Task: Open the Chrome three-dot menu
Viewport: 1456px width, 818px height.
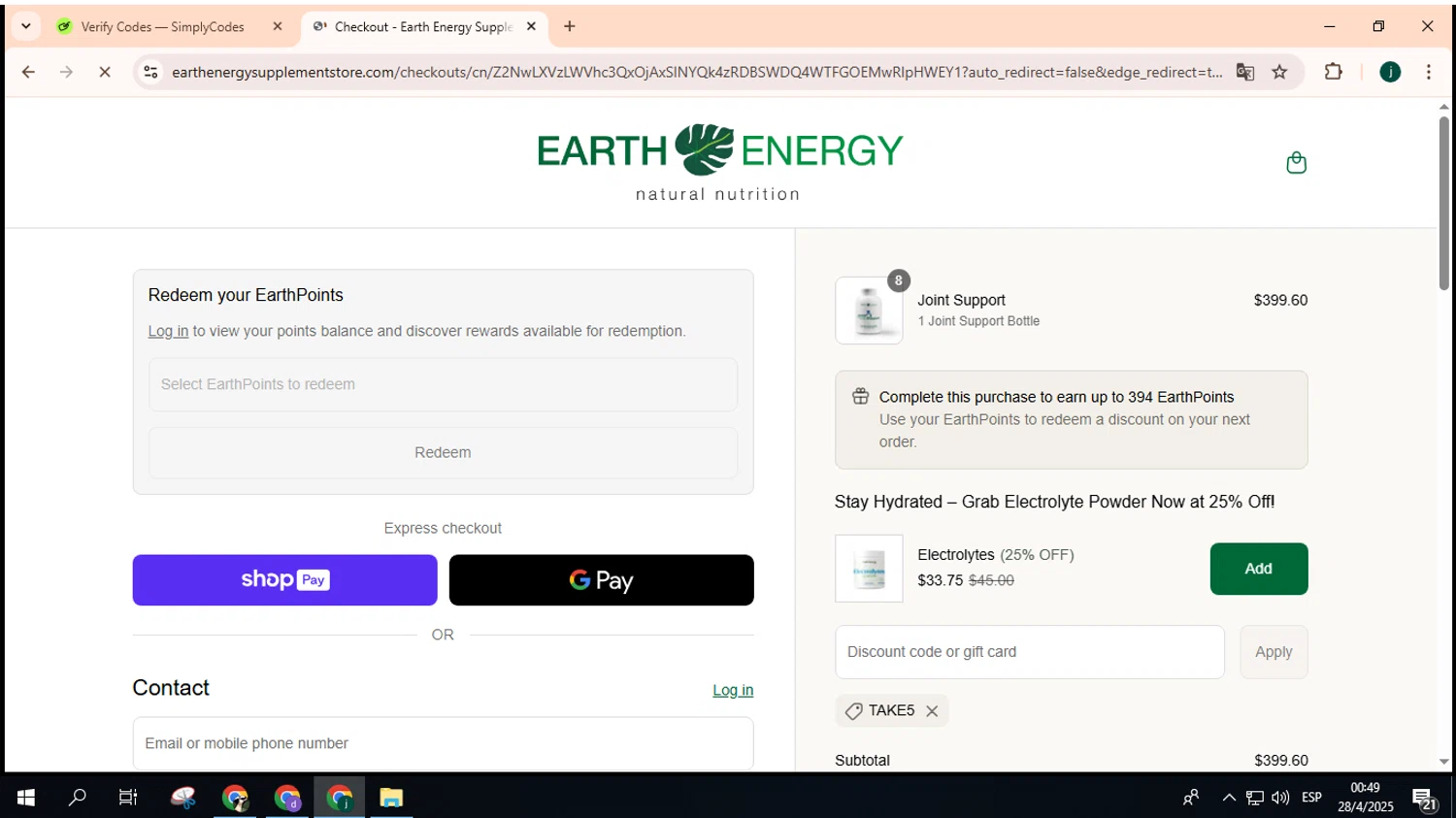Action: (x=1428, y=72)
